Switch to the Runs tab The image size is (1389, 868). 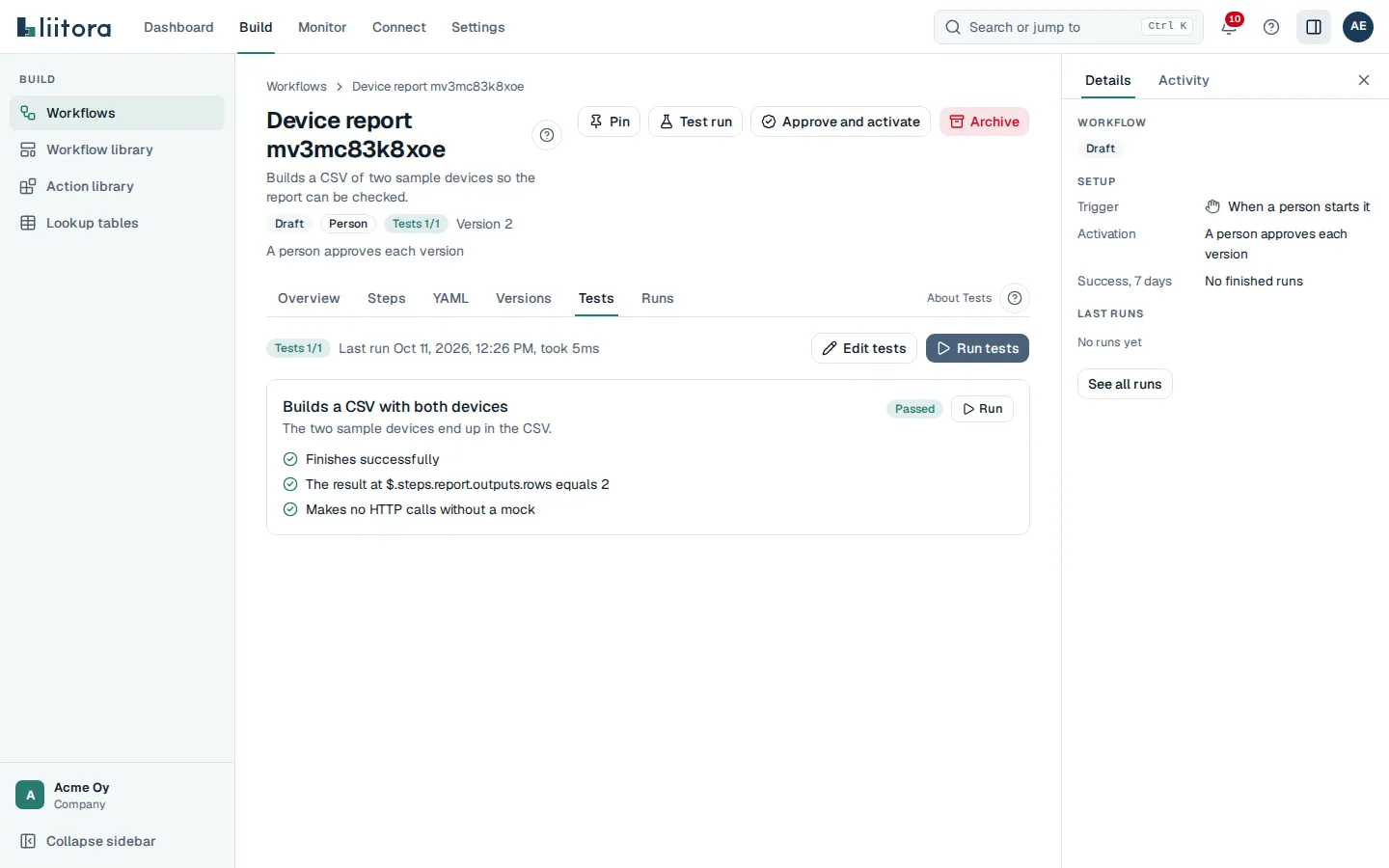coord(658,298)
